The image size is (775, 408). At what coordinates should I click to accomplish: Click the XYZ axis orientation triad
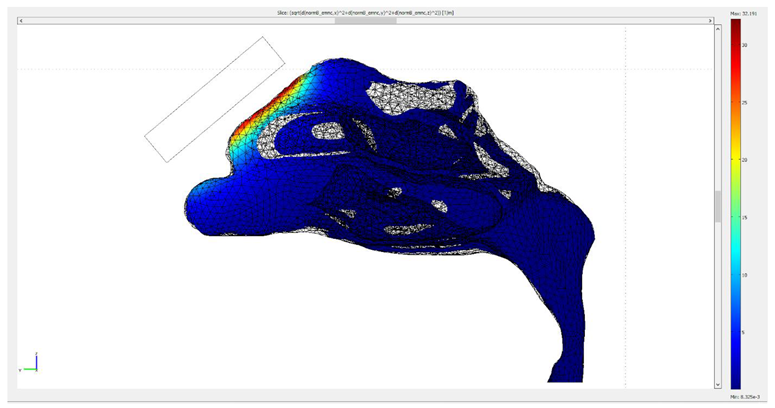(31, 363)
